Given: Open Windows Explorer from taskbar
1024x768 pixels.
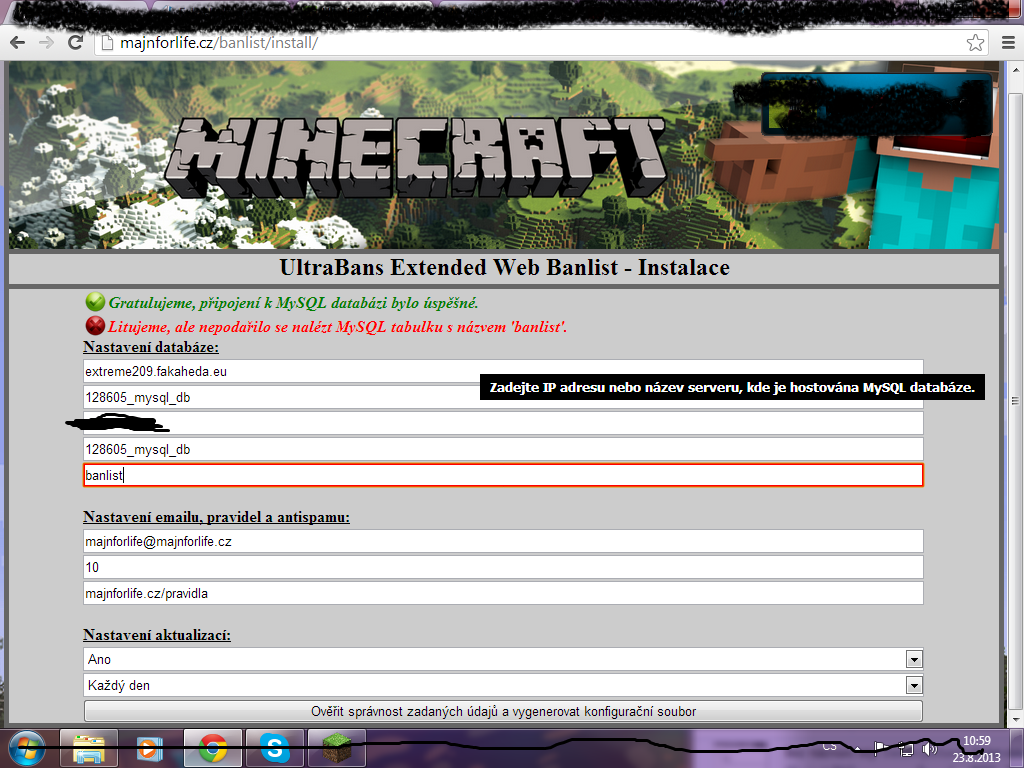Looking at the screenshot, I should 89,748.
